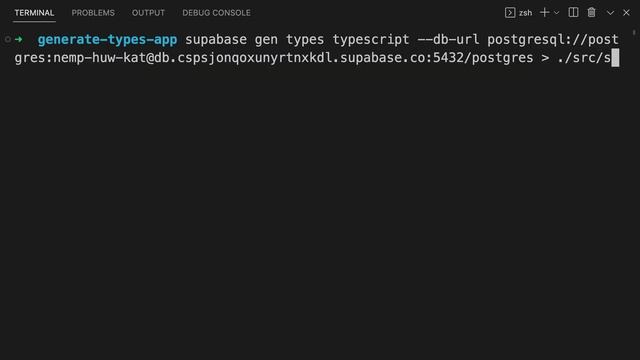Switch to the PROBLEMS tab
This screenshot has height=360, width=640.
click(93, 13)
